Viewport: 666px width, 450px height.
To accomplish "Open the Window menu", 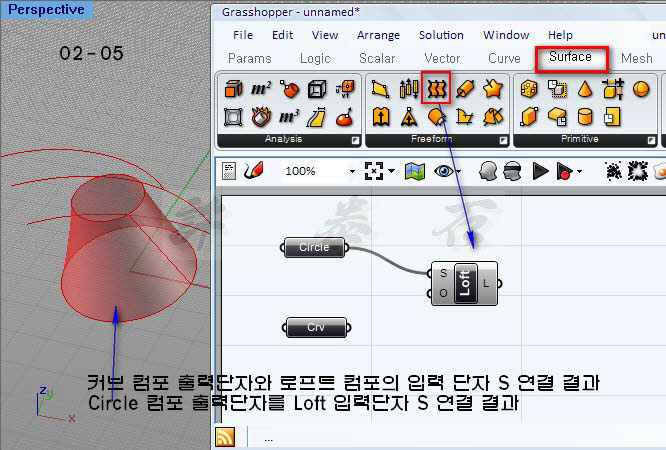I will coord(506,35).
